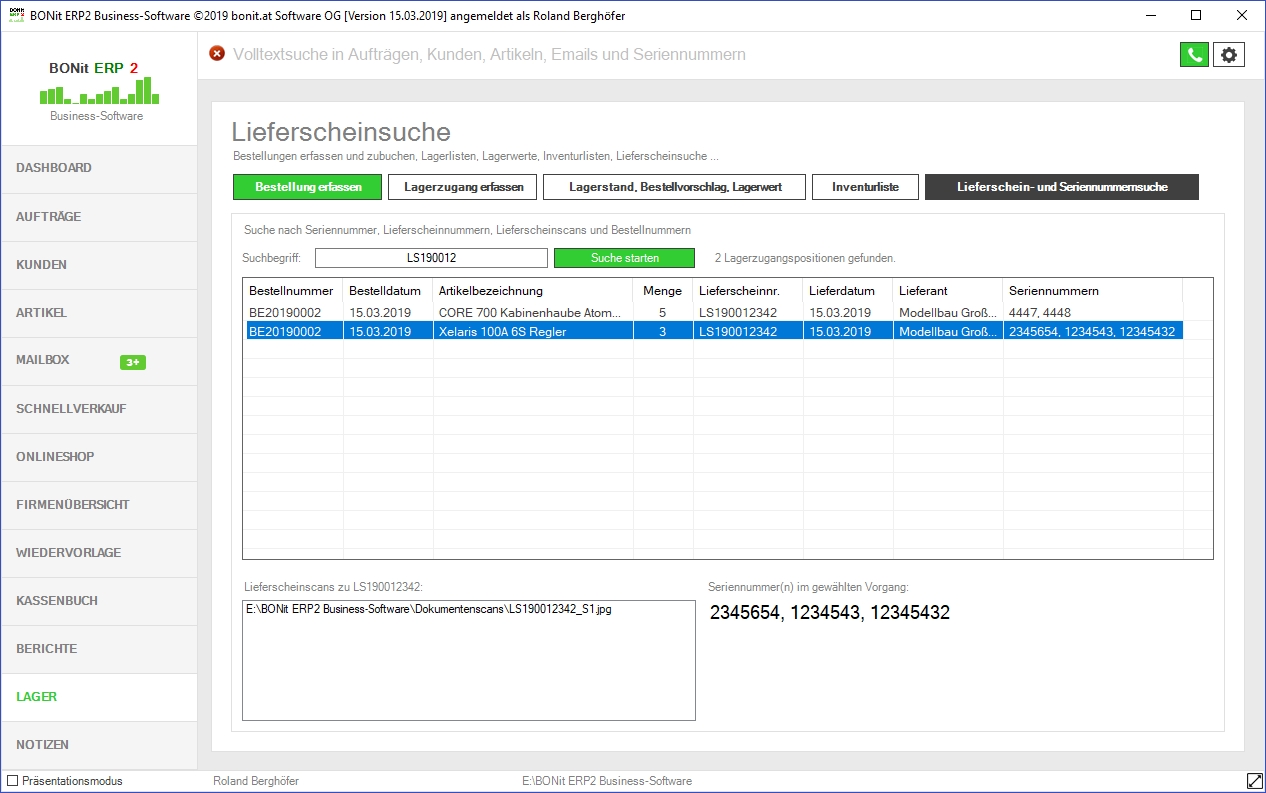Screen dimensions: 1266x793
Task: Sort by Lieferscheinnr. column header
Action: pos(748,291)
